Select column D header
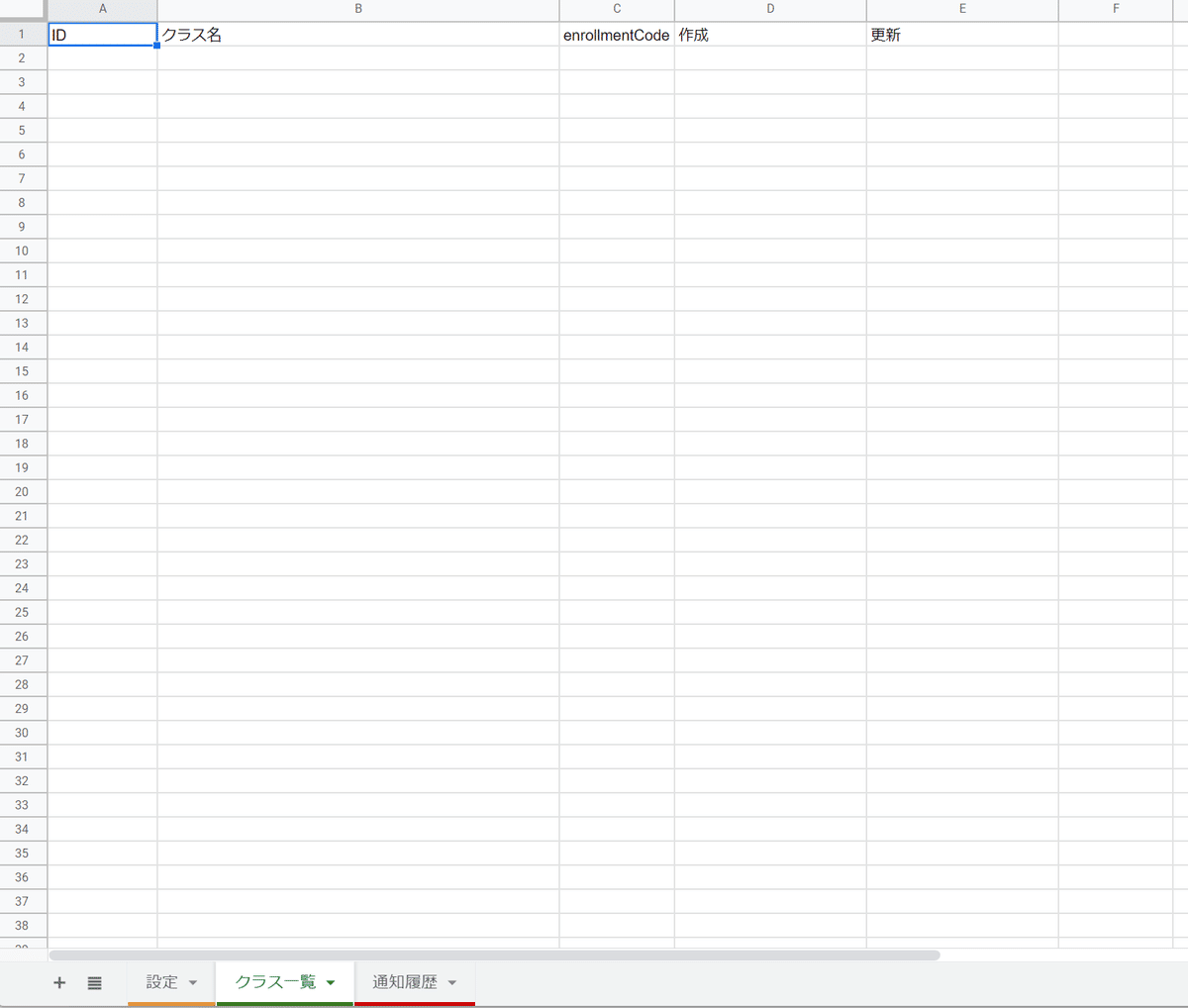 click(x=770, y=9)
